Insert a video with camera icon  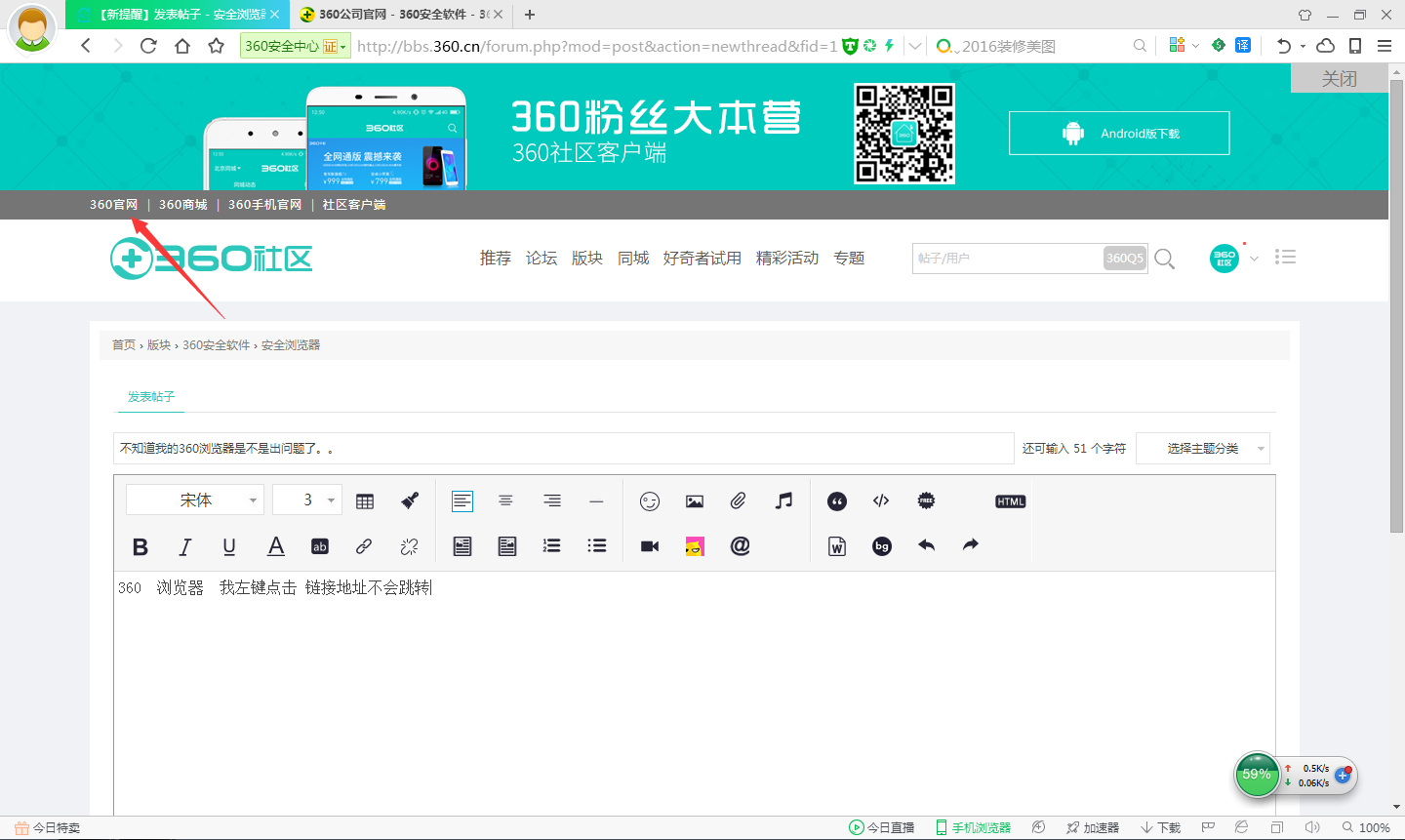[x=650, y=546]
